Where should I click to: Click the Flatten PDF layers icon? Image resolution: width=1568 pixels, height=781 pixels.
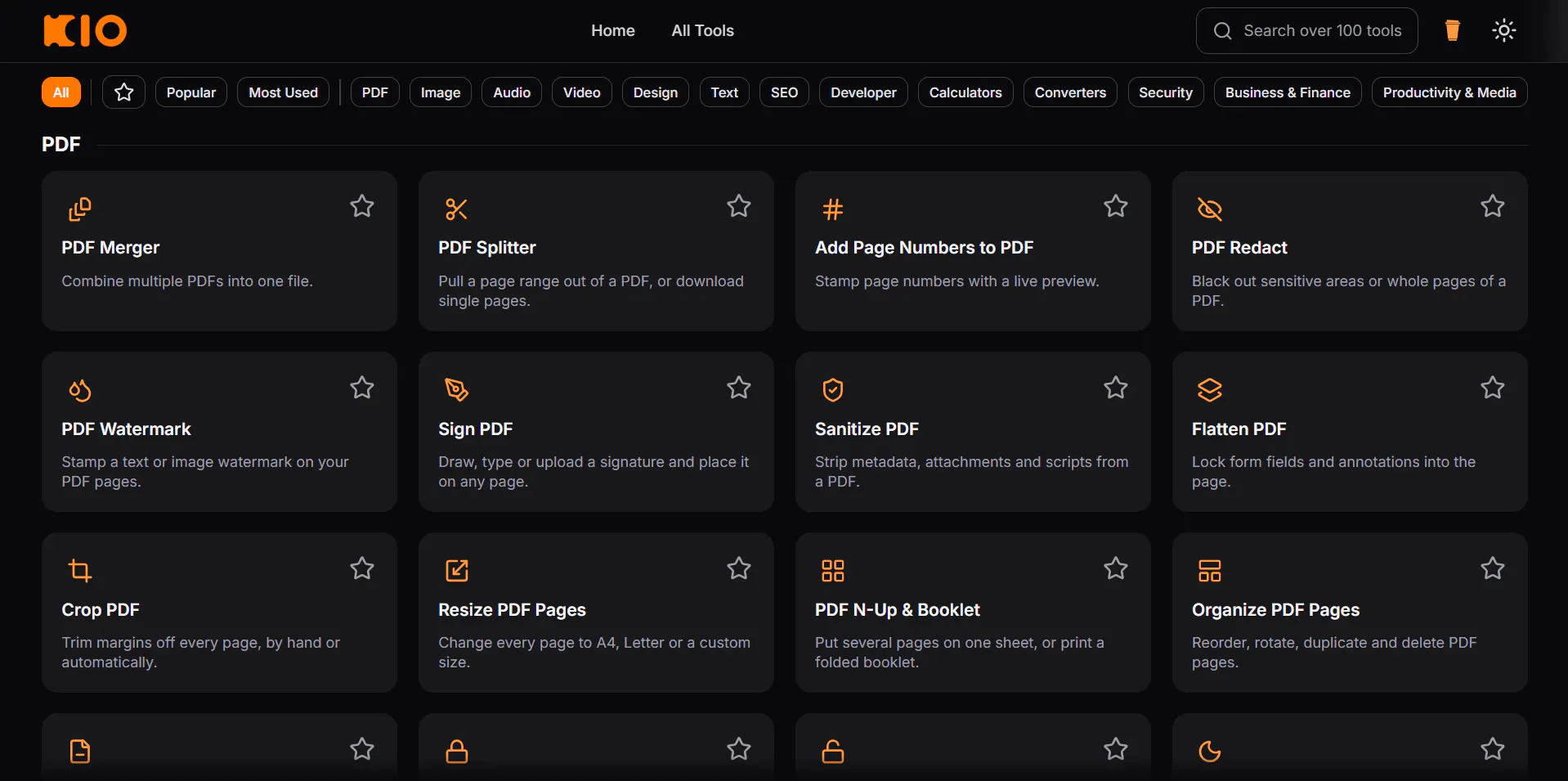[1210, 390]
